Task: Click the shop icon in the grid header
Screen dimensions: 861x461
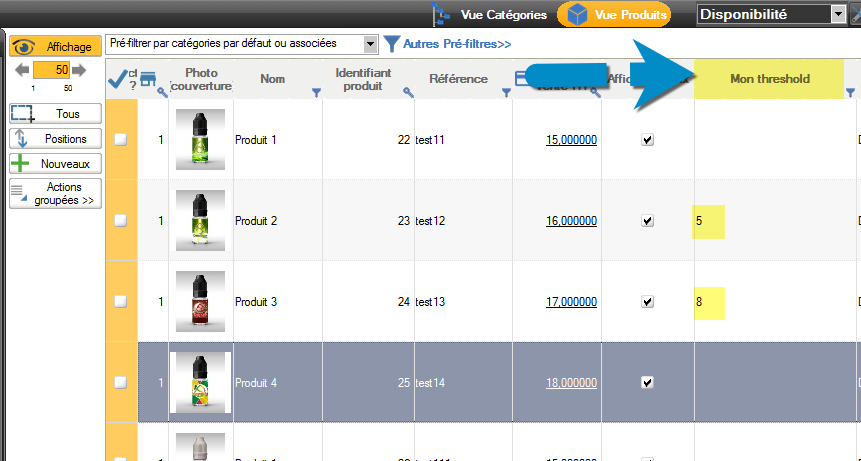Action: 149,79
